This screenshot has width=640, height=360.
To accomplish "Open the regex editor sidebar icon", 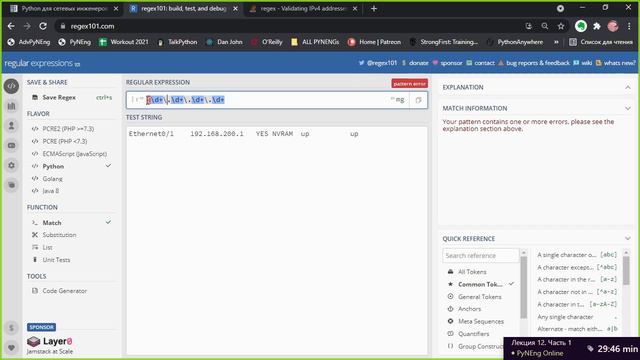I will (11, 86).
